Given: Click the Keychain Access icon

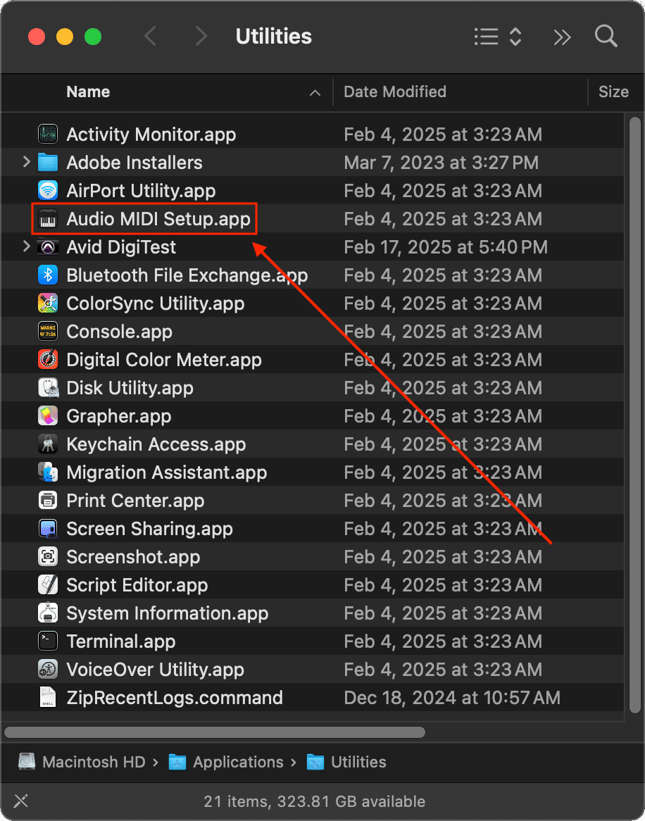Looking at the screenshot, I should point(48,445).
